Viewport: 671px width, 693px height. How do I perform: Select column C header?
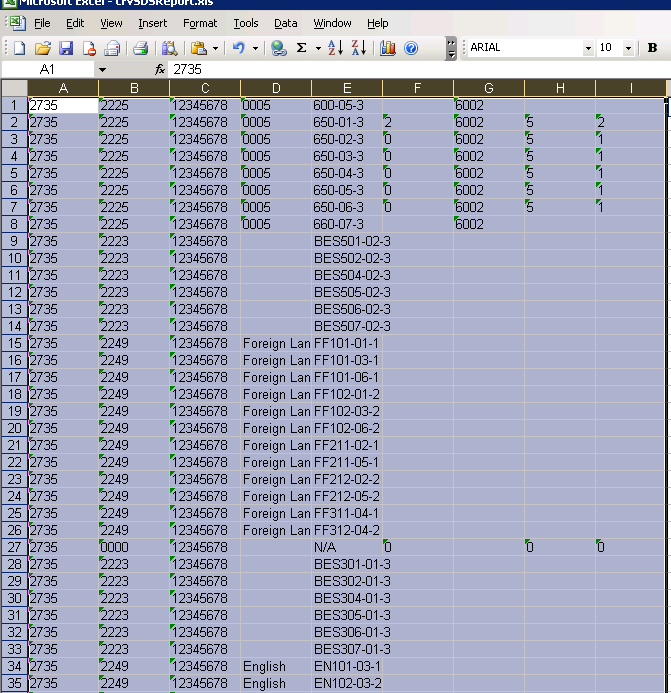[x=205, y=88]
